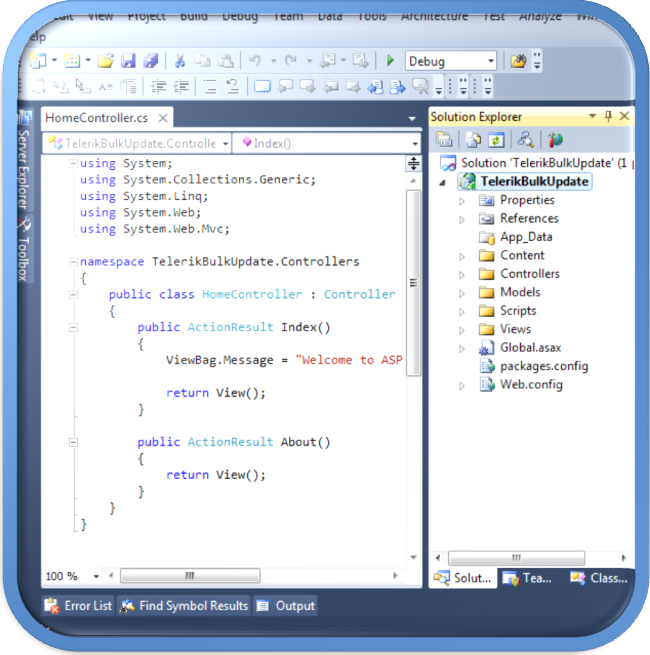Viewport: 650px width, 655px height.
Task: Start debugging with the green play icon
Action: (390, 61)
